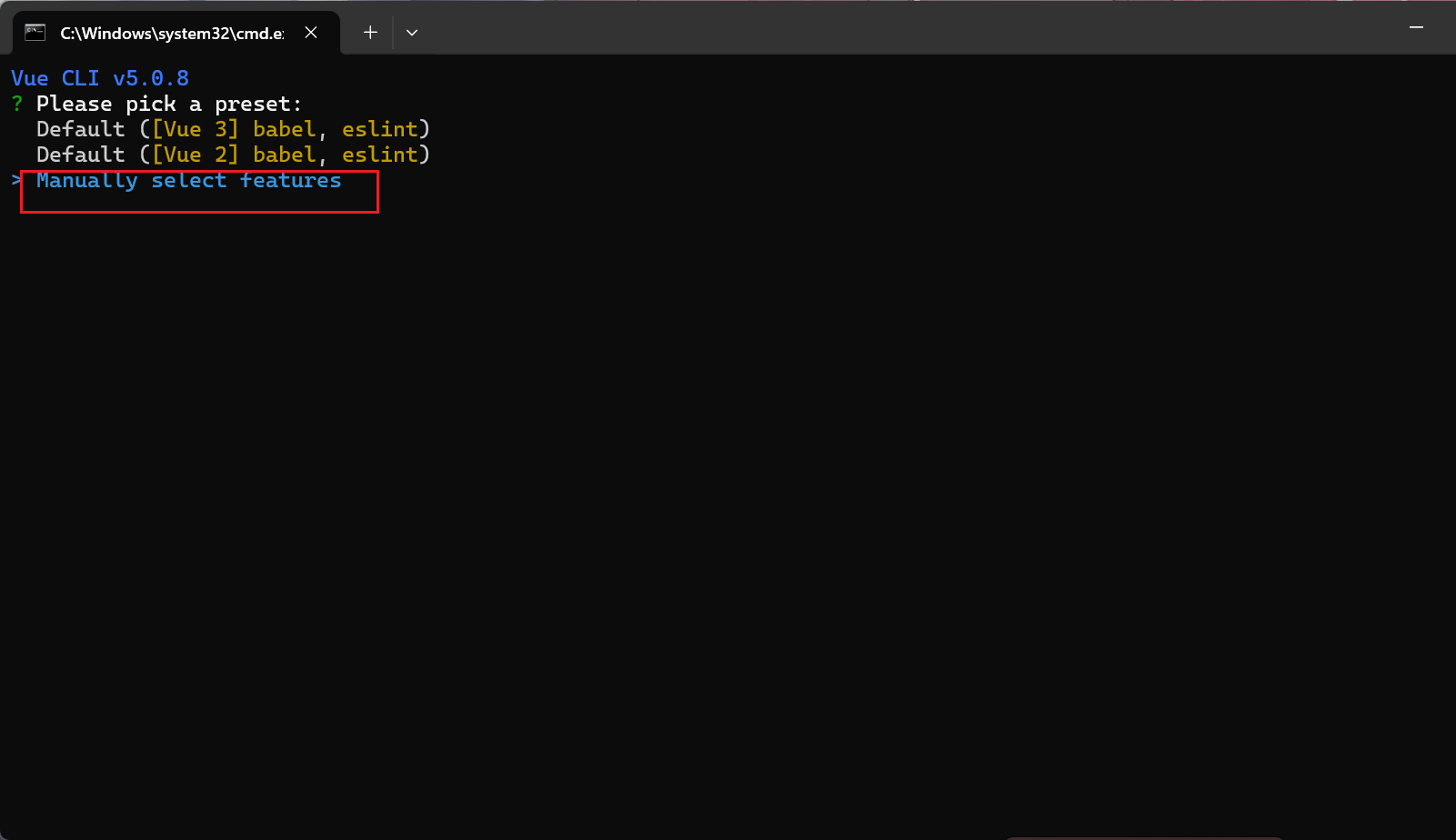Select 'Manually select features' option
The image size is (1456, 840).
(189, 180)
